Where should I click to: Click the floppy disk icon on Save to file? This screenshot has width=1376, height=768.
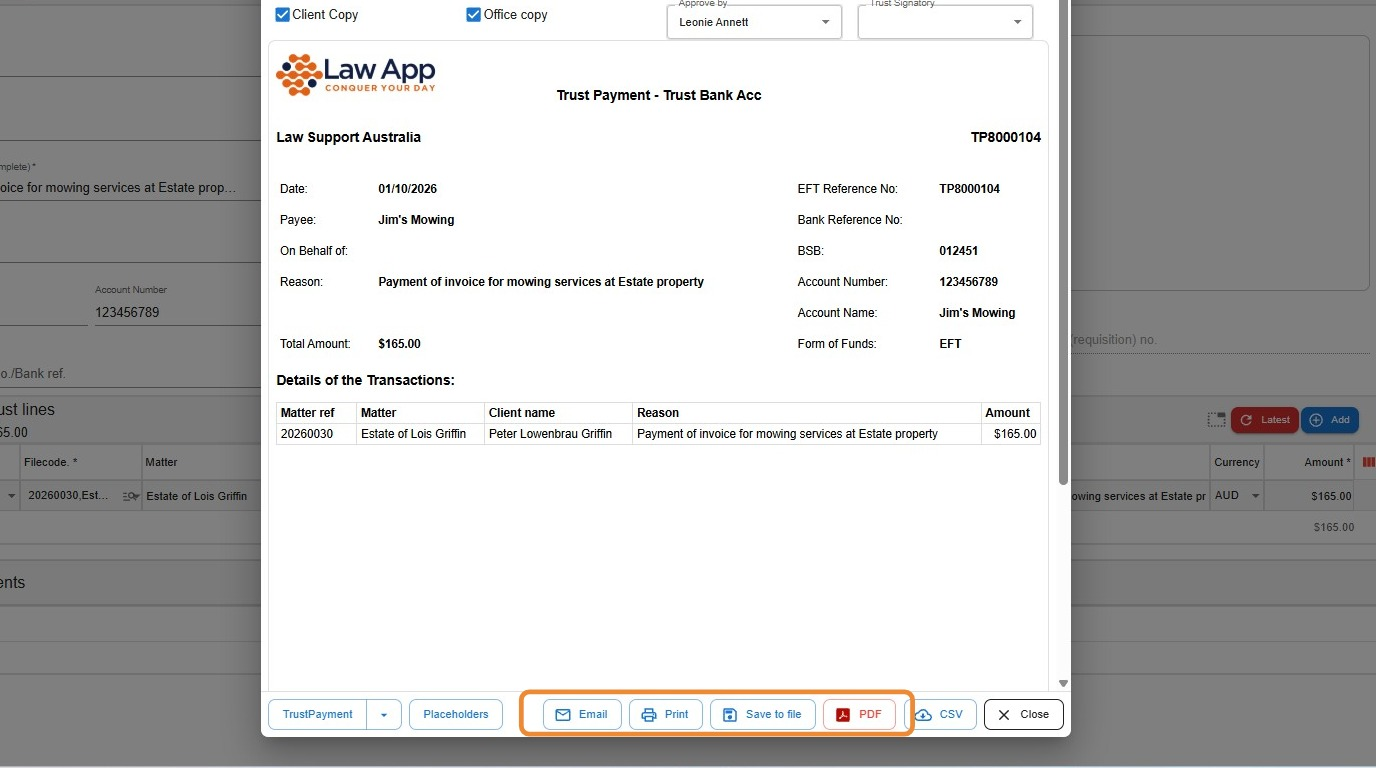pyautogui.click(x=730, y=715)
